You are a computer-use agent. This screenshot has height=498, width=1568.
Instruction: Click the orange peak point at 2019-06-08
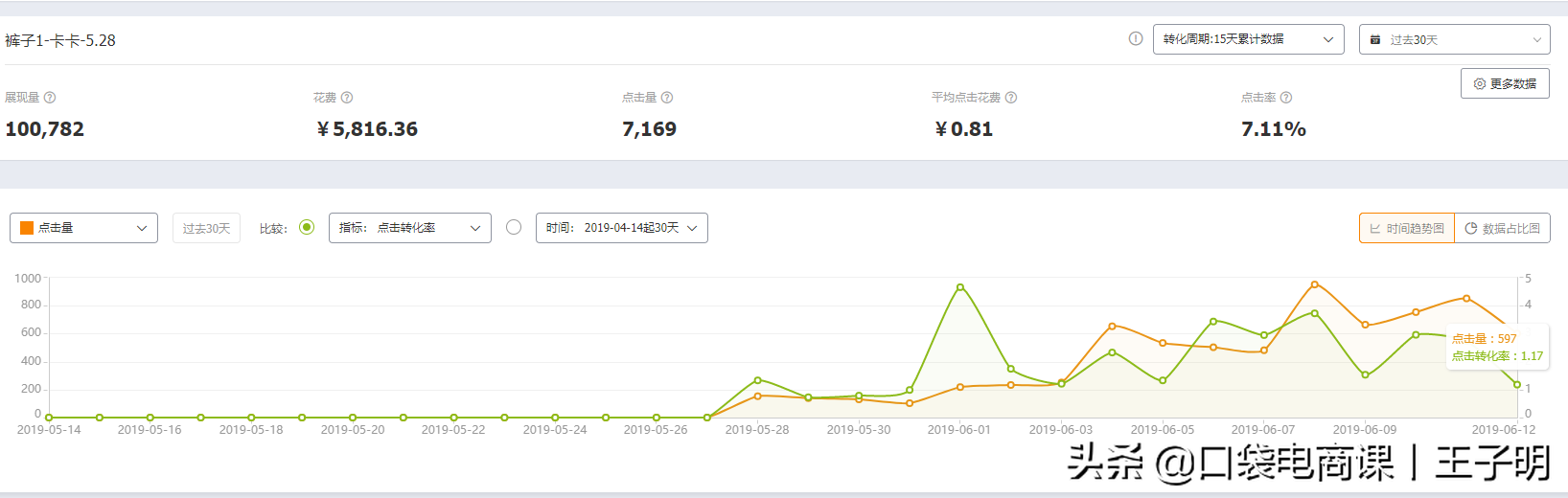pyautogui.click(x=1314, y=284)
